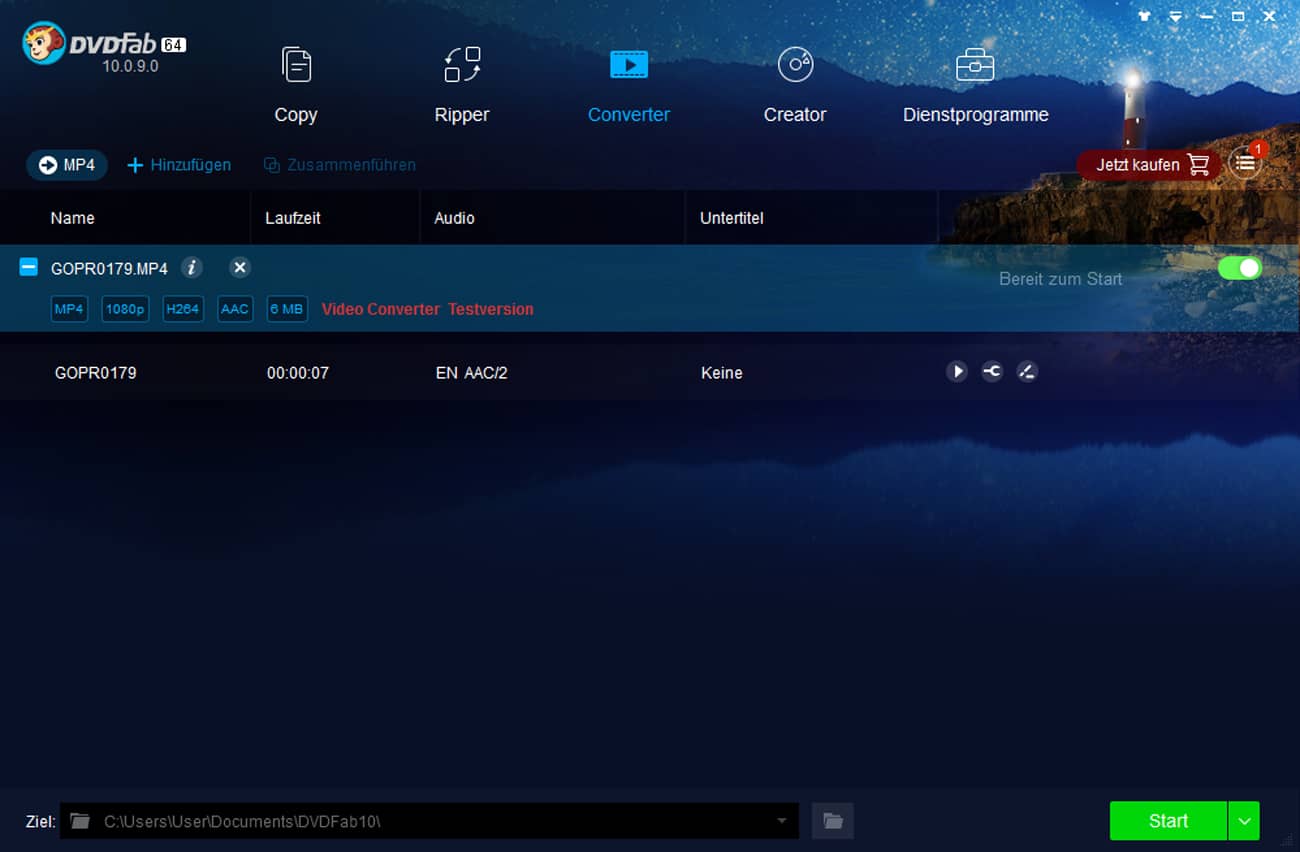The width and height of the screenshot is (1300, 852).
Task: Show info for GOPR0179.MP4
Action: pyautogui.click(x=192, y=267)
